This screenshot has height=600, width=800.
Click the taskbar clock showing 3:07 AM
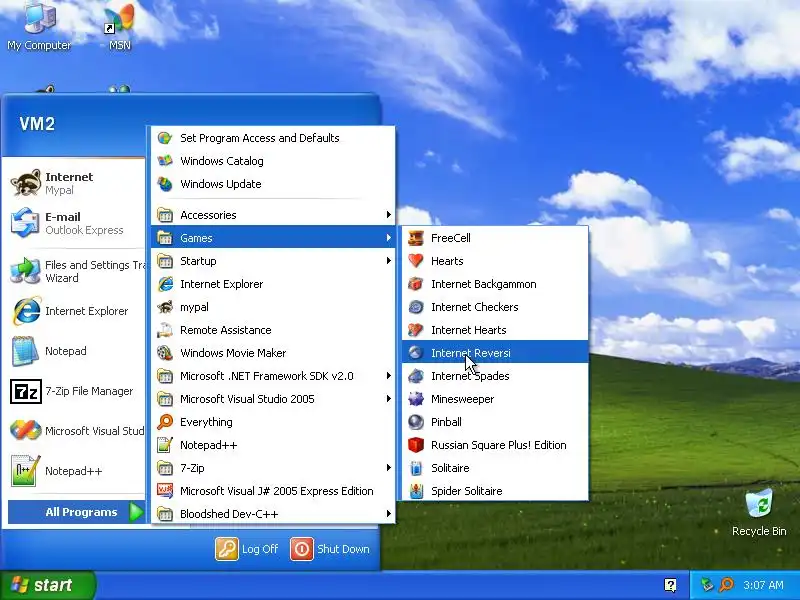click(x=763, y=585)
